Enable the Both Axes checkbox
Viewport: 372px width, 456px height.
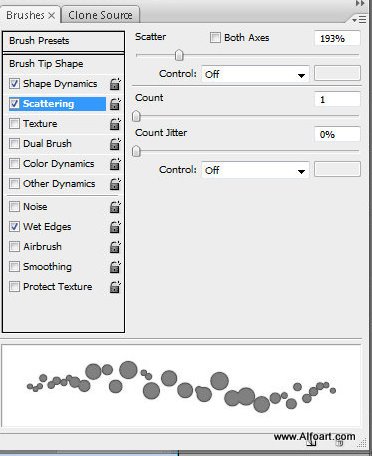coord(215,37)
